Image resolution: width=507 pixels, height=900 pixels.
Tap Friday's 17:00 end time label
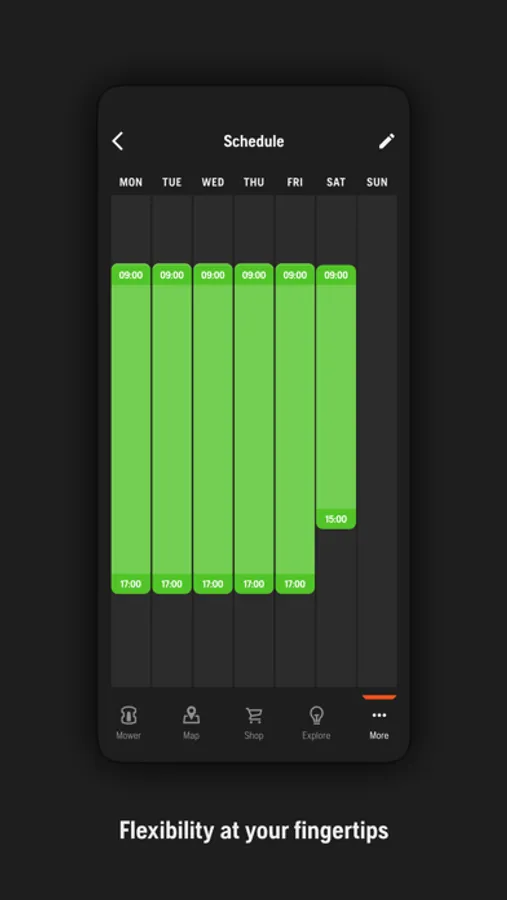click(295, 584)
